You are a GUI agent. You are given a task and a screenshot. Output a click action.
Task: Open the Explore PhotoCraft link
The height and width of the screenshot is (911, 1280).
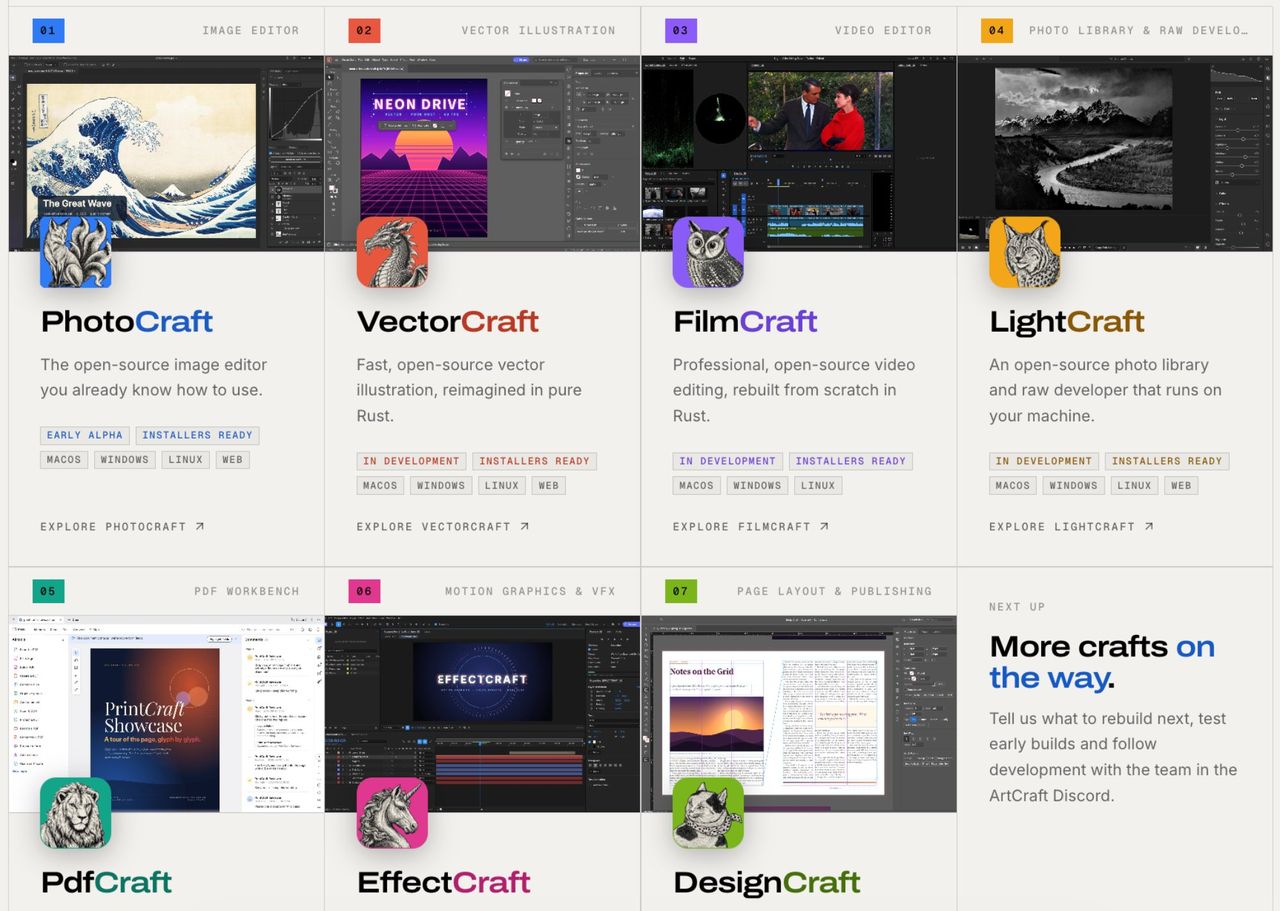point(122,526)
